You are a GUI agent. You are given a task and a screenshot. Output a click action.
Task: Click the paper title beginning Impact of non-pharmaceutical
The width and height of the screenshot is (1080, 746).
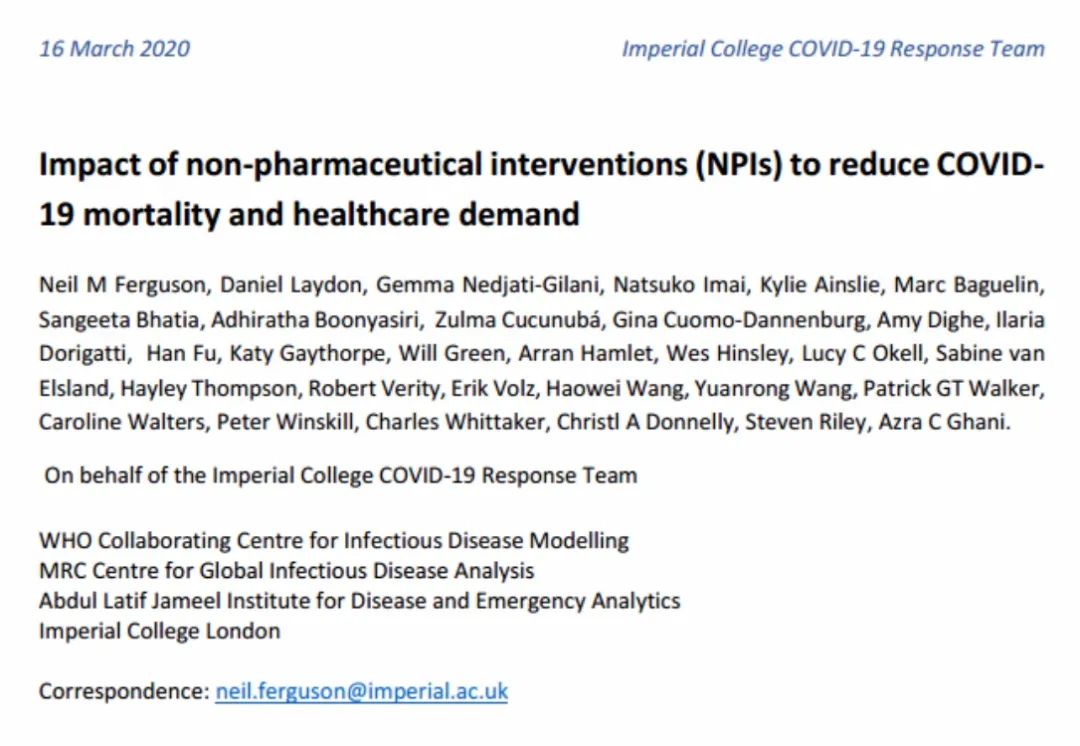[x=541, y=189]
